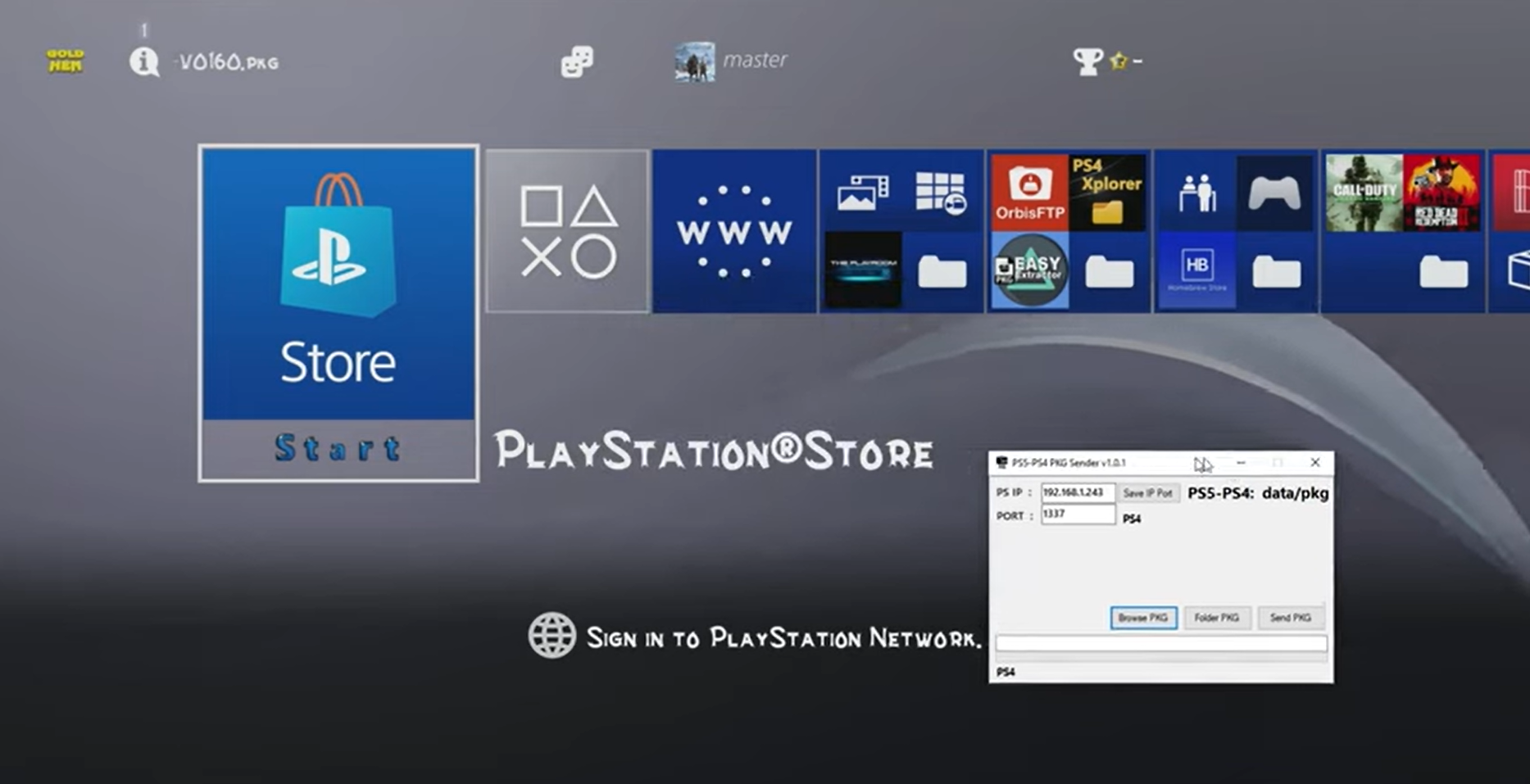Click the empty file path field
Viewport: 1530px width, 784px height.
[x=1161, y=644]
